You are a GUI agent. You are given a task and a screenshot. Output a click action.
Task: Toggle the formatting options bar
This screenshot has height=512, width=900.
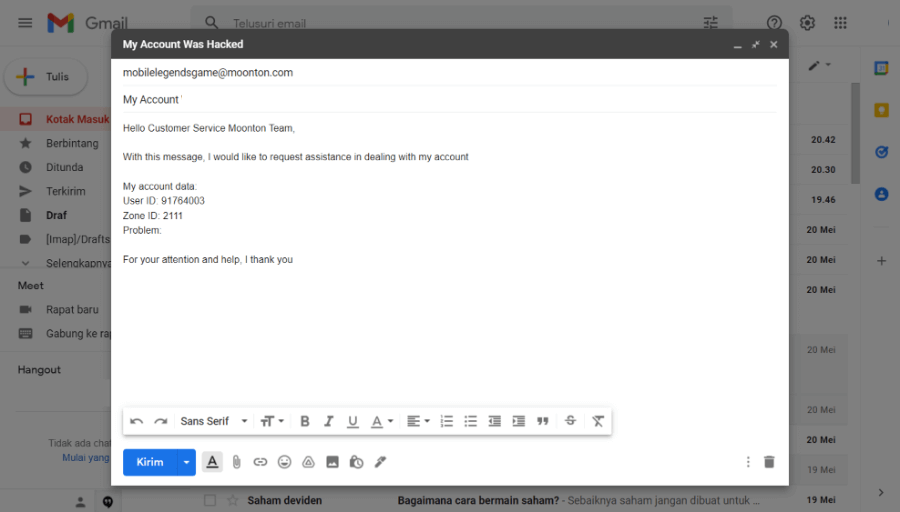pyautogui.click(x=212, y=461)
